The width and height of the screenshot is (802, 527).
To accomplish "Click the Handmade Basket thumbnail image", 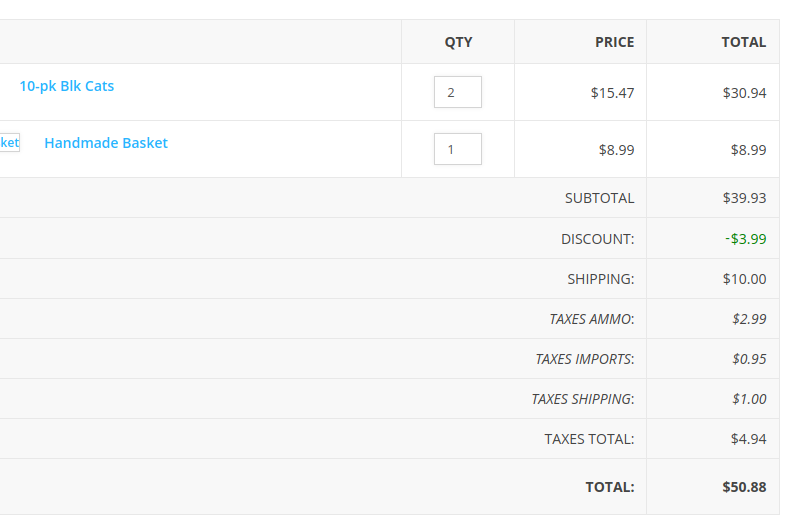I will [9, 142].
